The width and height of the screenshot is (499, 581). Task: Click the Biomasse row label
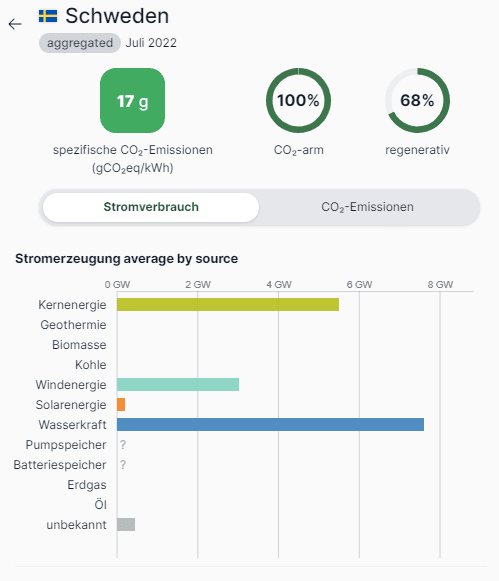(x=79, y=345)
